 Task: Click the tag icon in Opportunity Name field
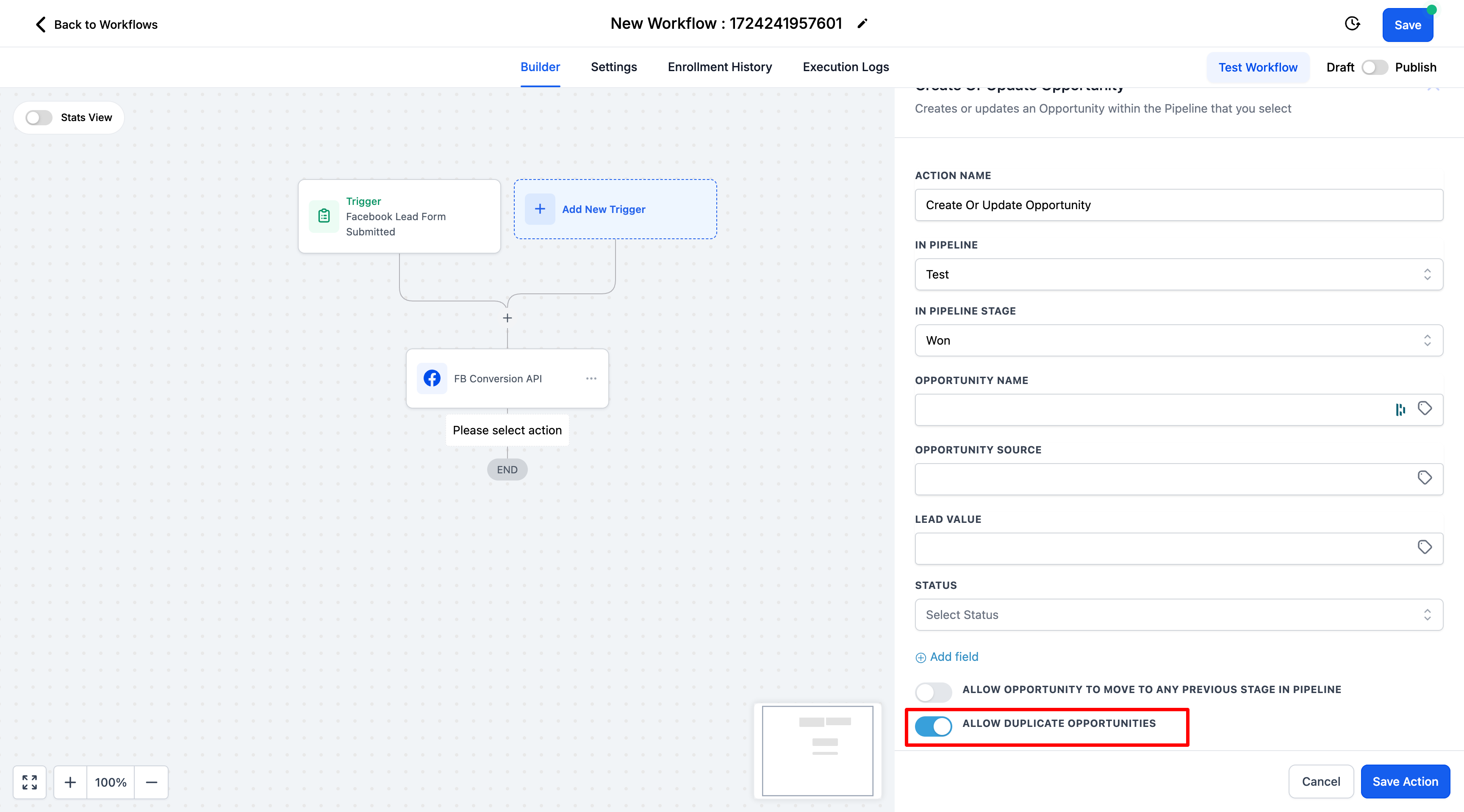click(x=1424, y=409)
